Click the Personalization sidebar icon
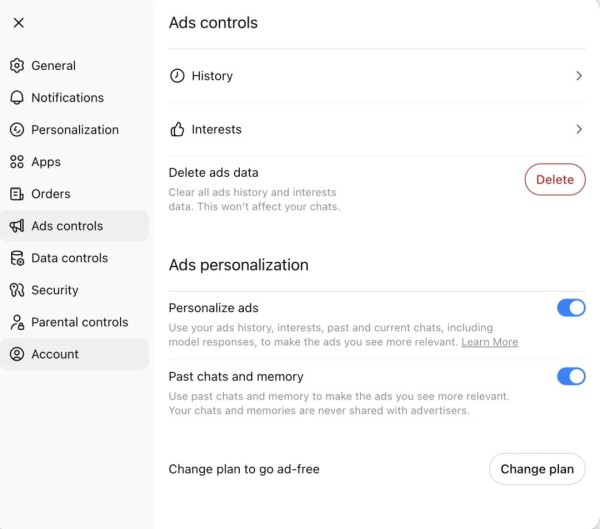Screen dimensions: 600x529 click(17, 130)
